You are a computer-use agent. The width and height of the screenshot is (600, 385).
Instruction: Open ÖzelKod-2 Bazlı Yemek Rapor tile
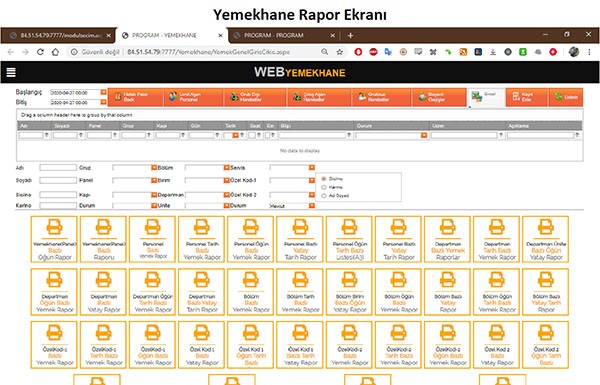click(x=349, y=345)
